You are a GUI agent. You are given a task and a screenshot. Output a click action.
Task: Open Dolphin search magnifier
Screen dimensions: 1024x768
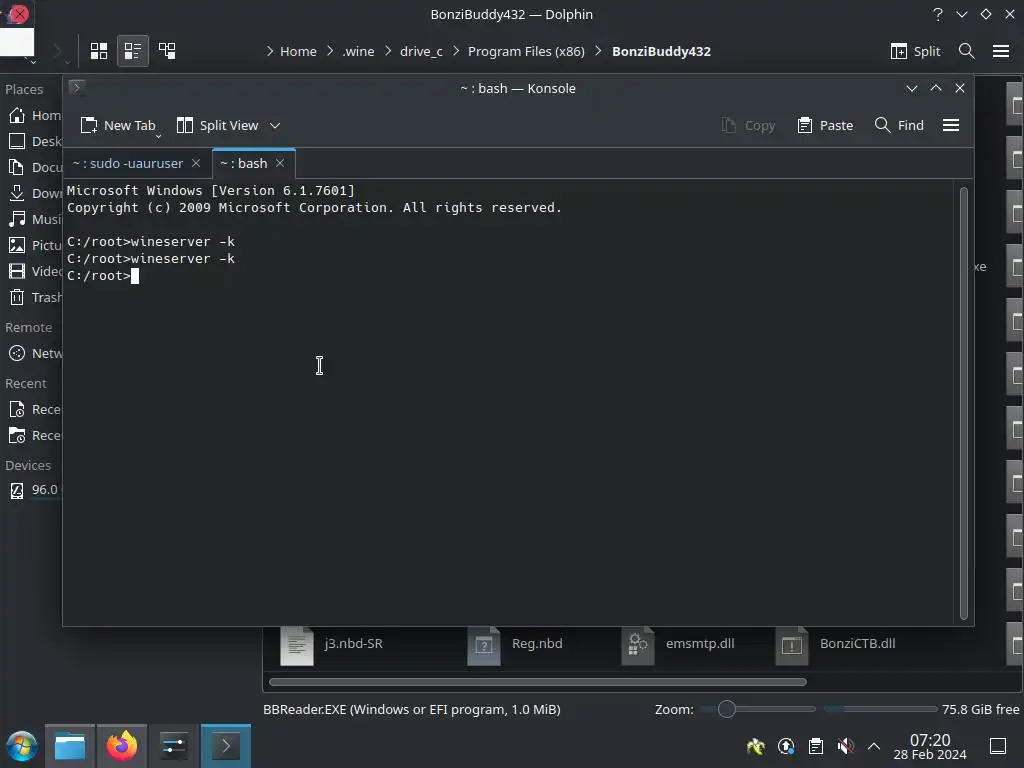coord(967,51)
